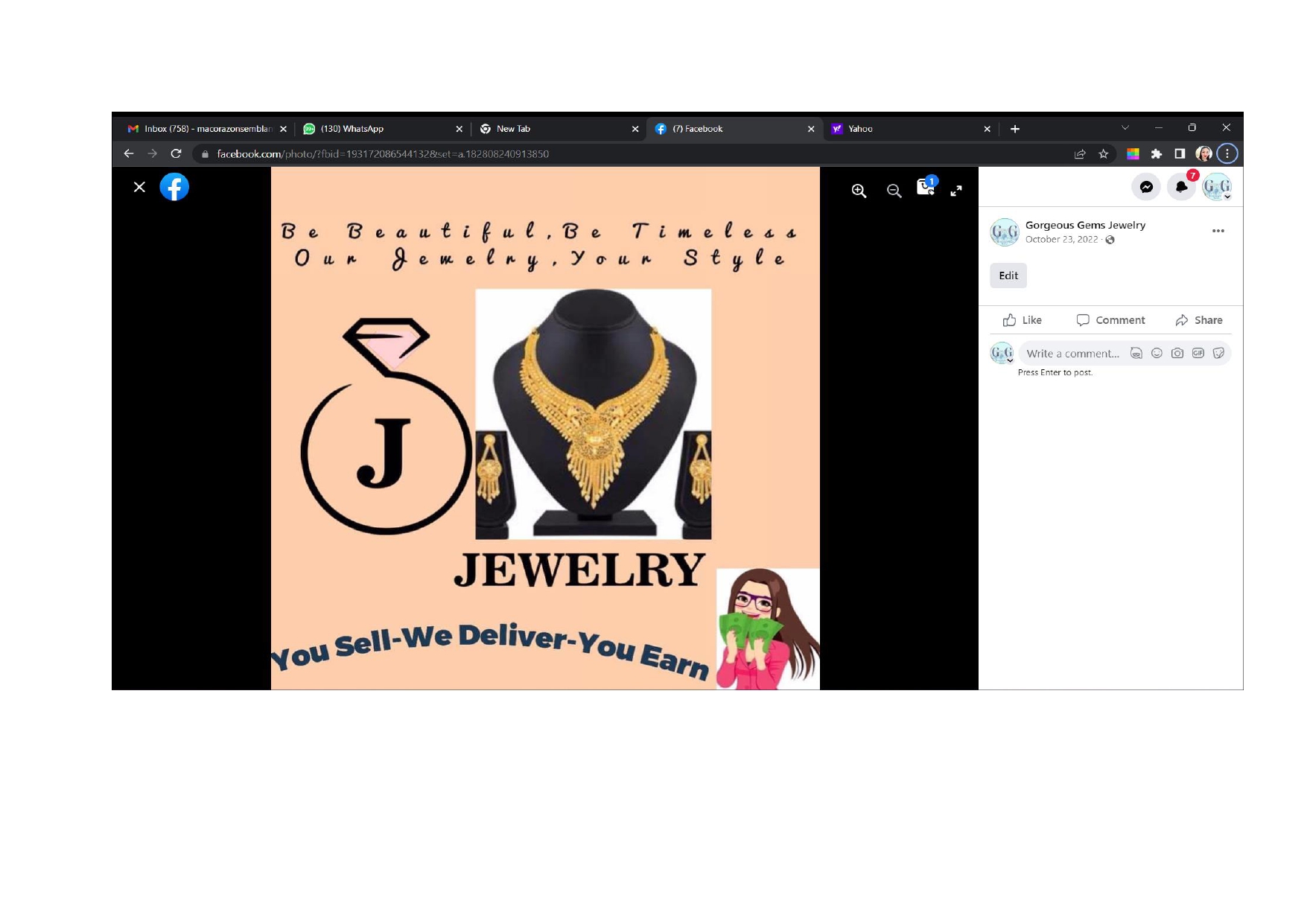The image size is (1307, 924).
Task: Show post audience via globe icon
Action: (x=1110, y=240)
